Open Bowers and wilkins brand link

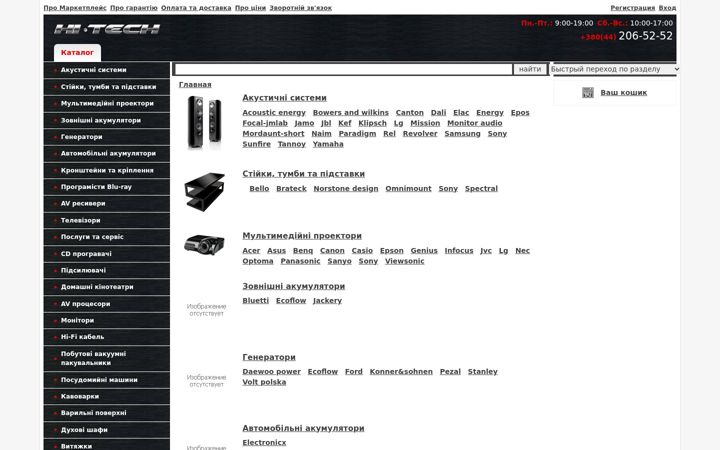point(350,112)
